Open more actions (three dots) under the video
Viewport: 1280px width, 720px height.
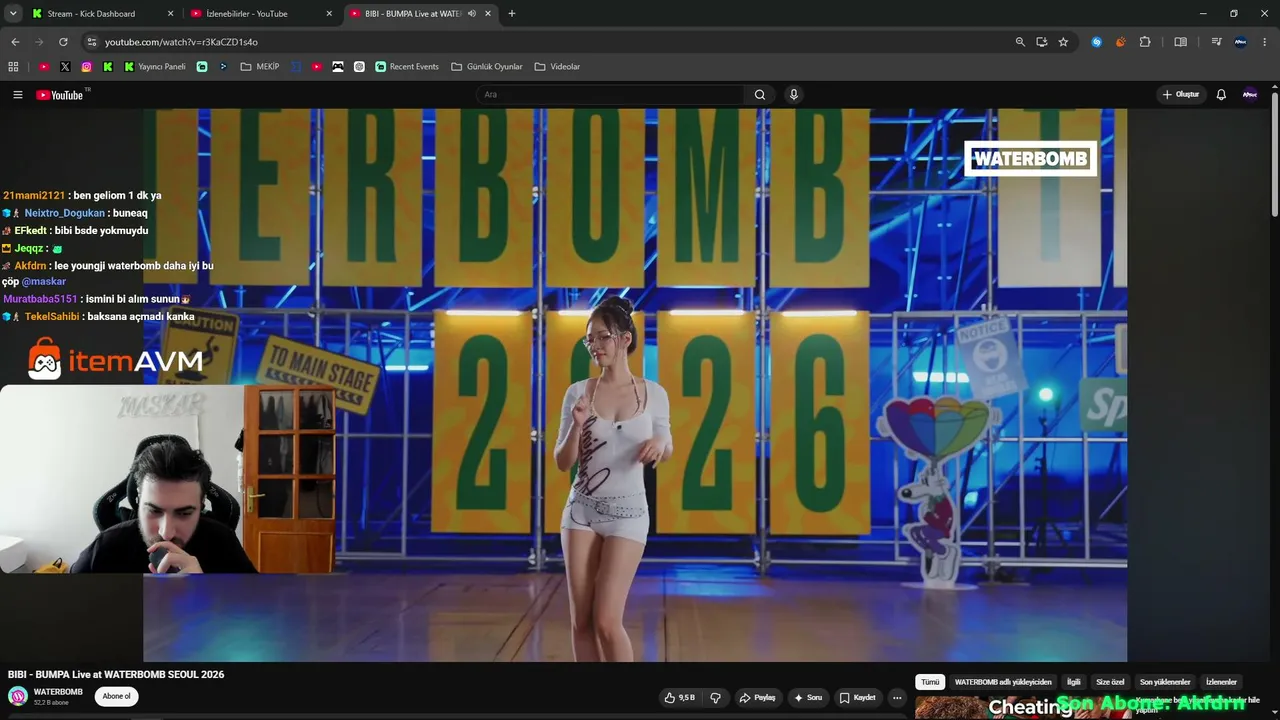897,697
